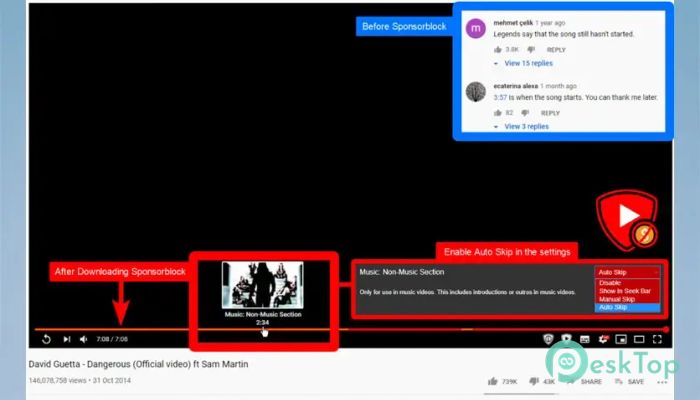Click the Music: Non-Music Section 2:34 preview label

[263, 318]
